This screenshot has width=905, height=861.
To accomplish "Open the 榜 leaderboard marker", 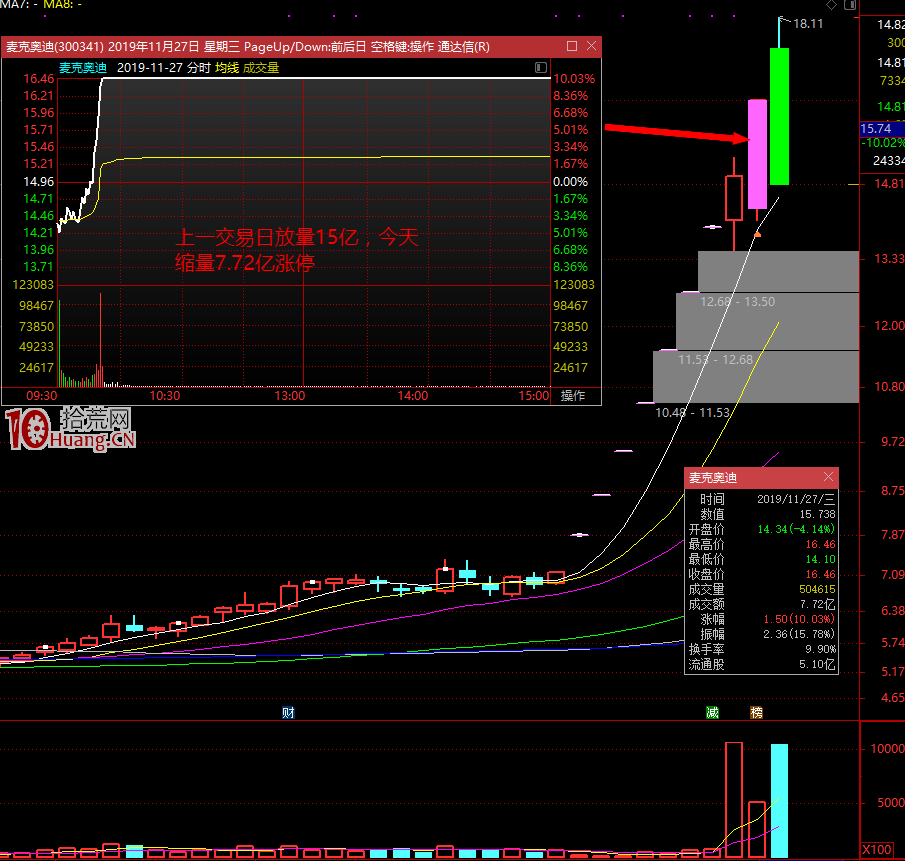I will [756, 712].
